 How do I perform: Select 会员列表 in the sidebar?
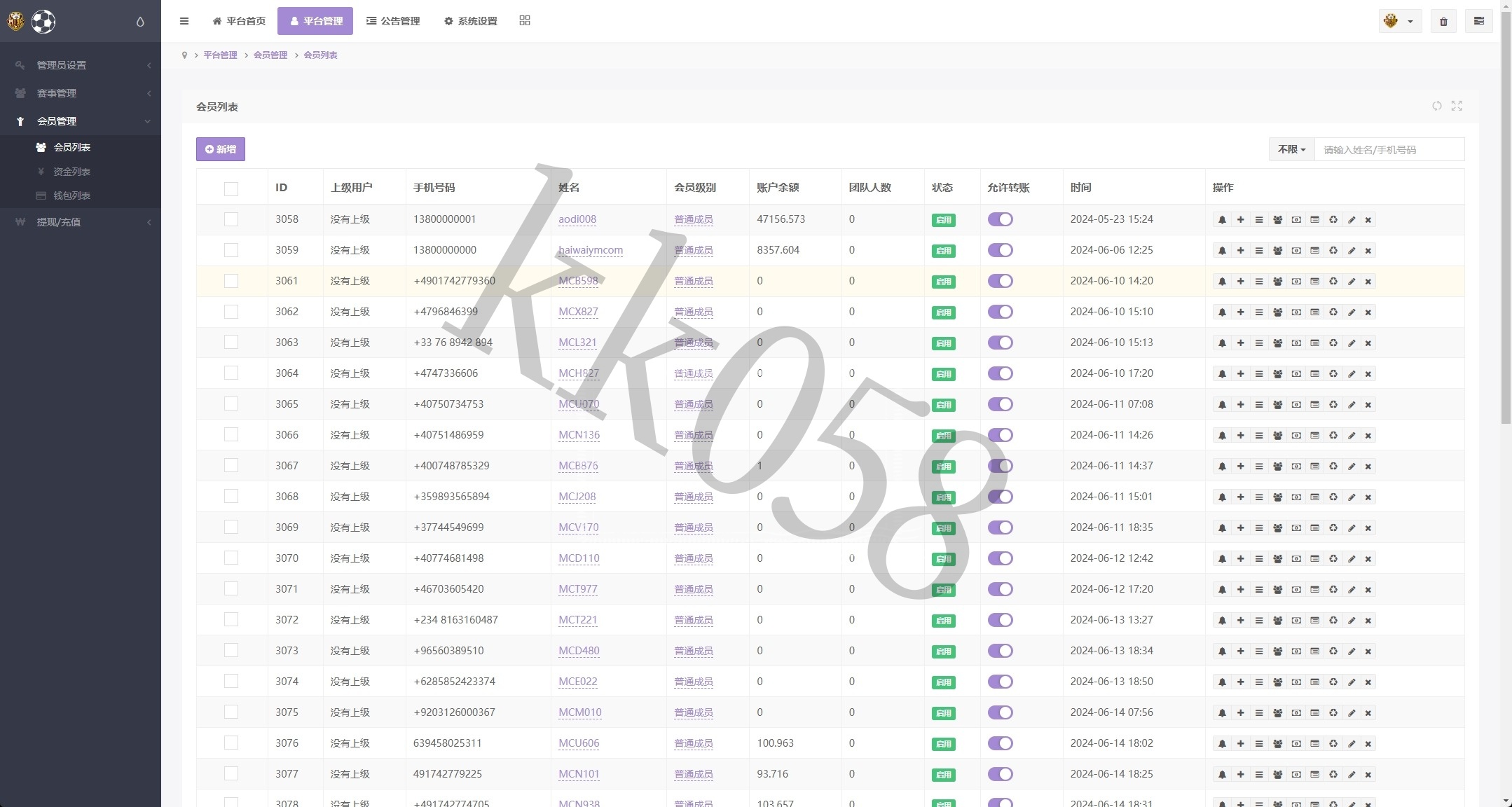[81, 147]
